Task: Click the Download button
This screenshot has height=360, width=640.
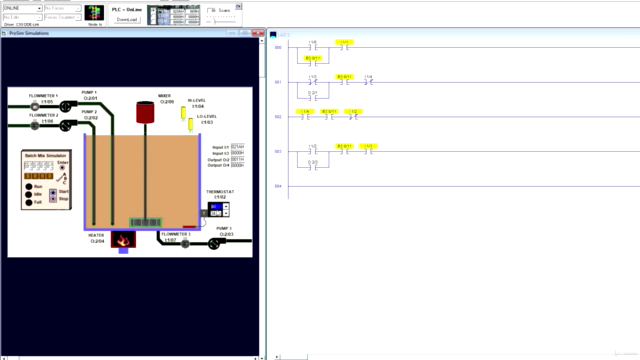Action: (x=127, y=20)
